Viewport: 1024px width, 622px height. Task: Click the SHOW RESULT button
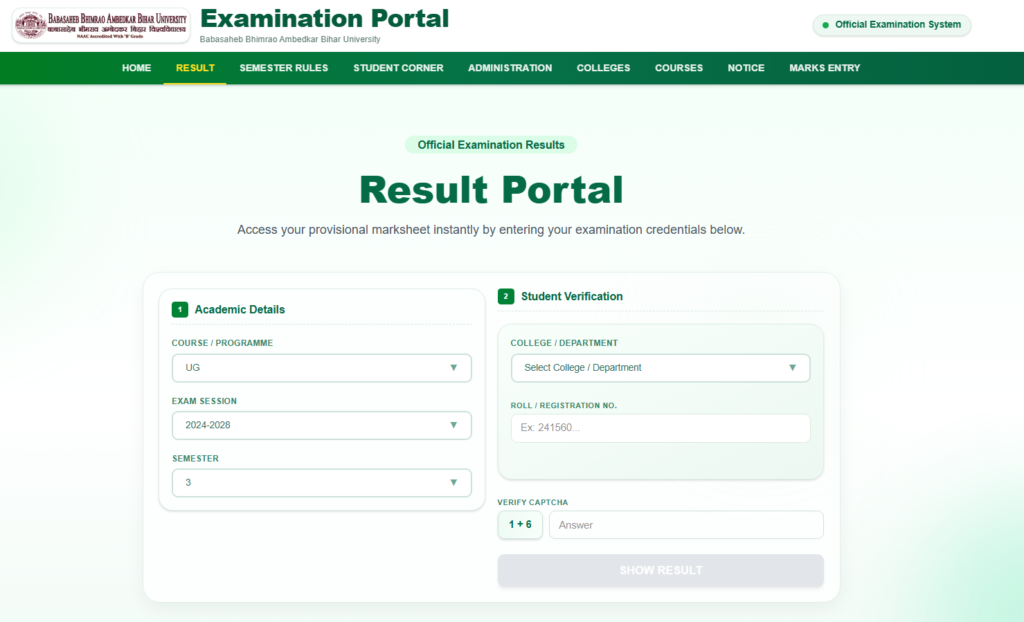(x=660, y=570)
